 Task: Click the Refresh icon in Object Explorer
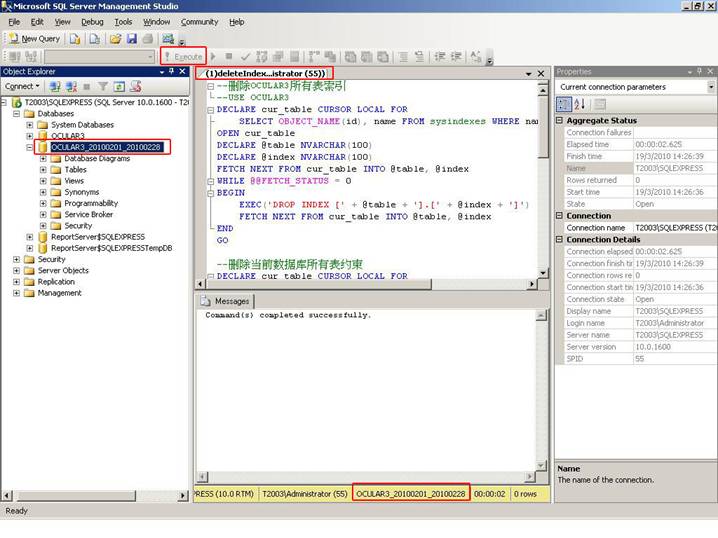click(119, 86)
